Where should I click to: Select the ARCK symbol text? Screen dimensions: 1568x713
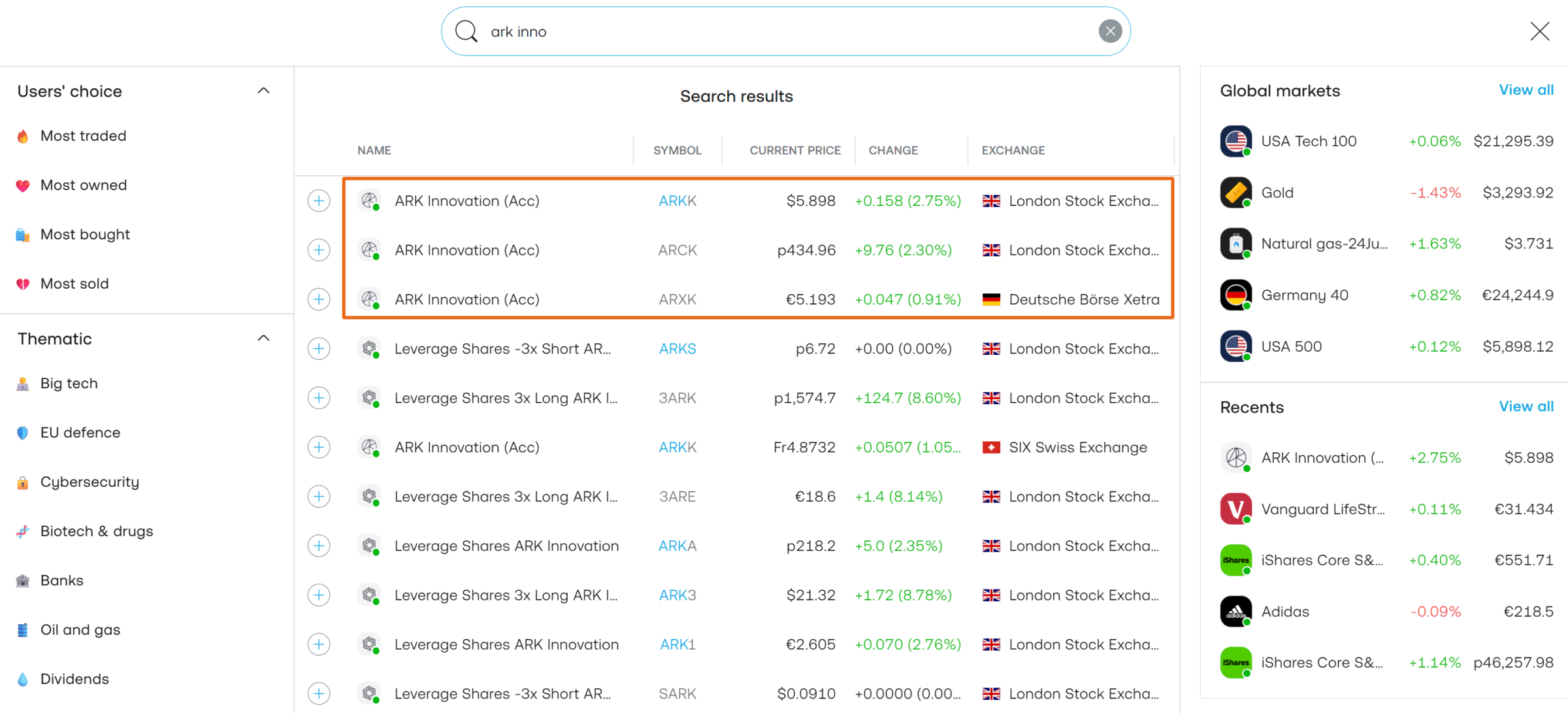[678, 250]
